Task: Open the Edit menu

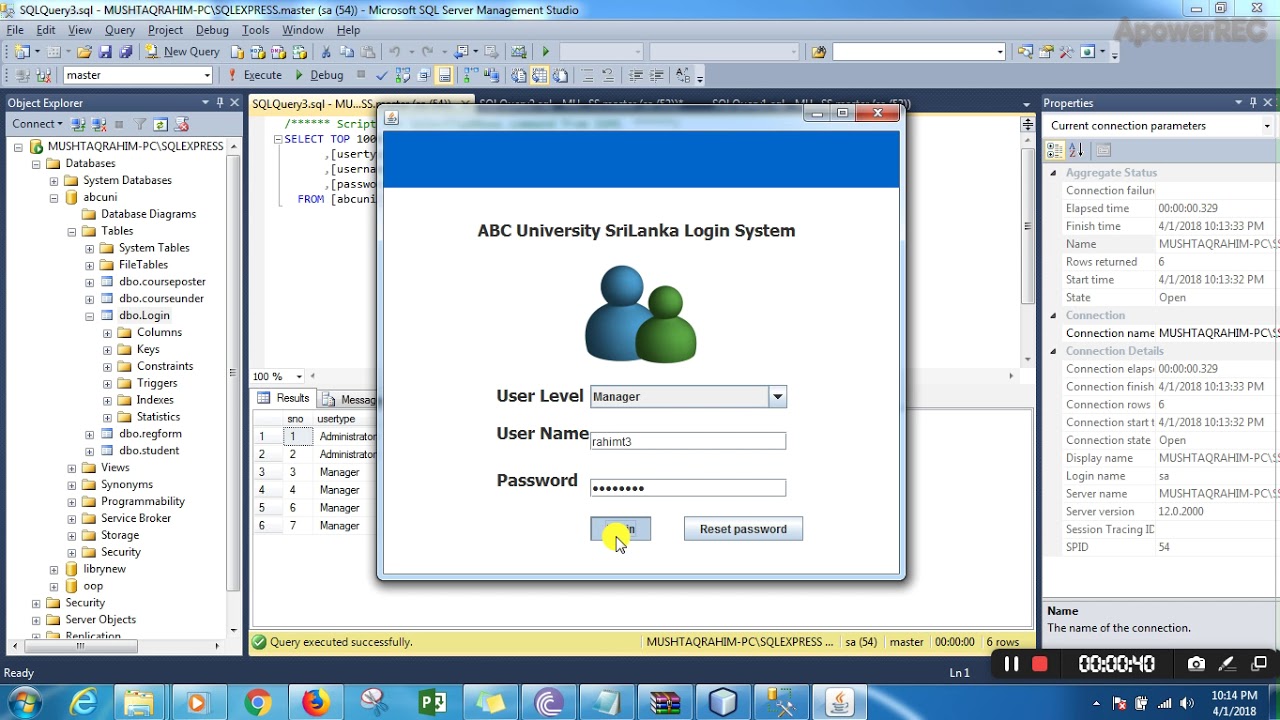Action: (46, 30)
